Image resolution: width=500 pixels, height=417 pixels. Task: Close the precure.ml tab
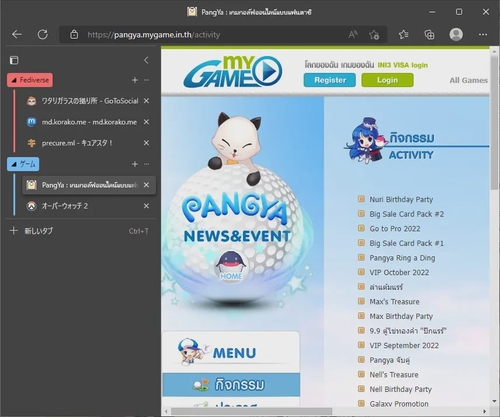pos(146,143)
